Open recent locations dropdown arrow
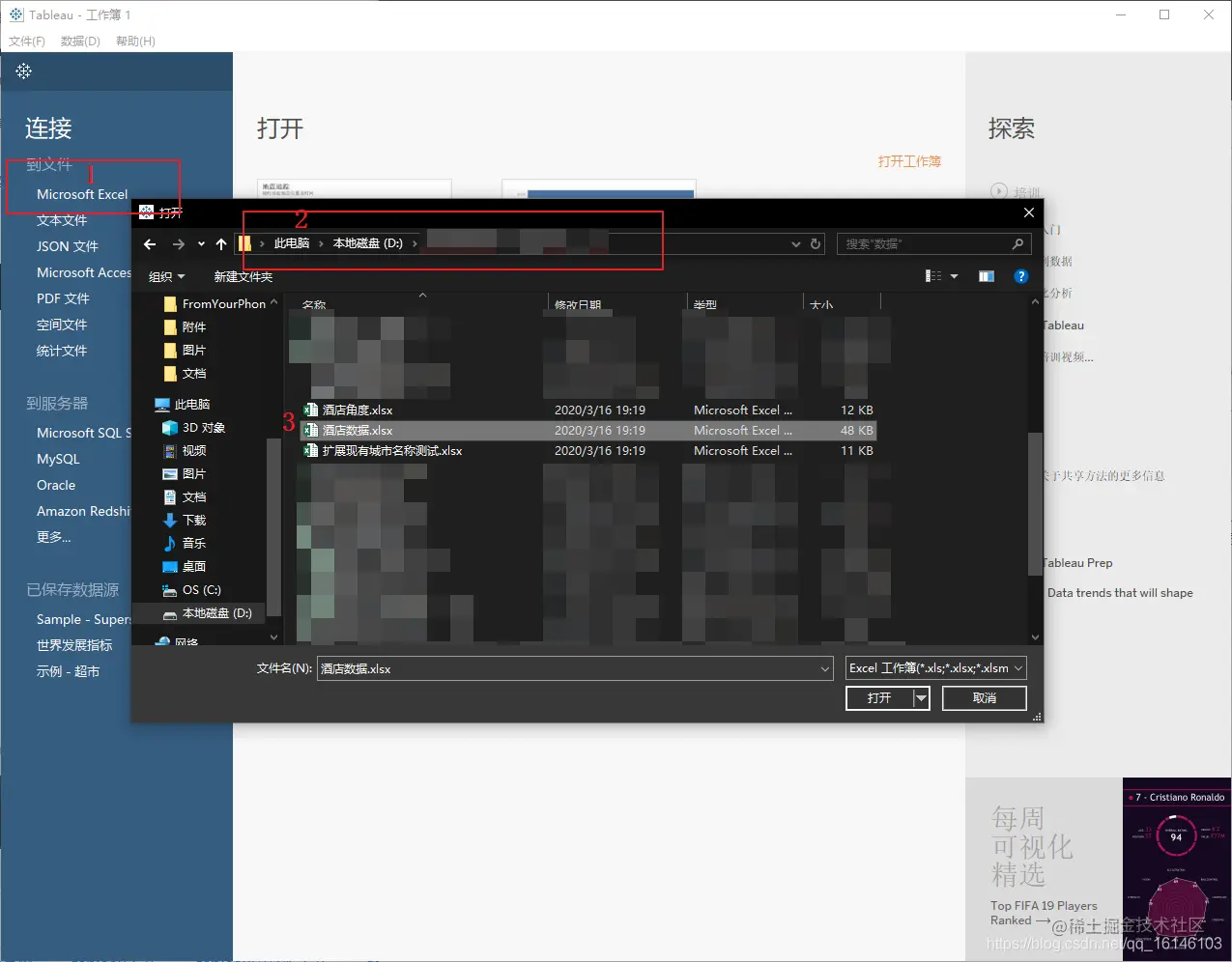1232x962 pixels. point(201,244)
